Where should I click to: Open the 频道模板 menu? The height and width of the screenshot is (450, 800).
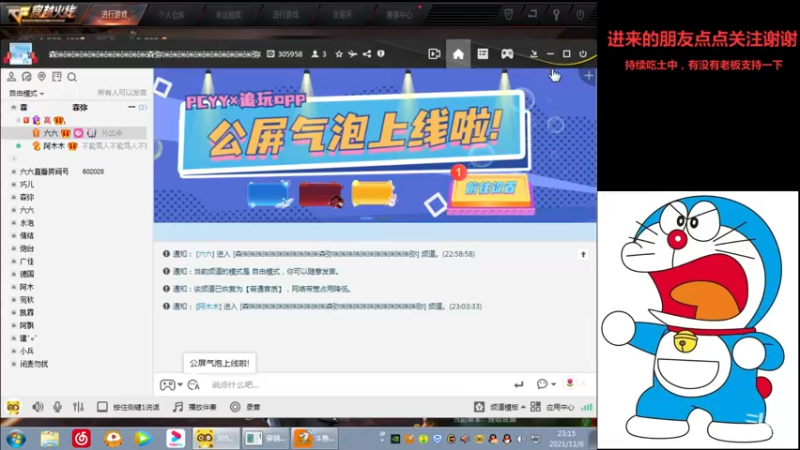499,407
